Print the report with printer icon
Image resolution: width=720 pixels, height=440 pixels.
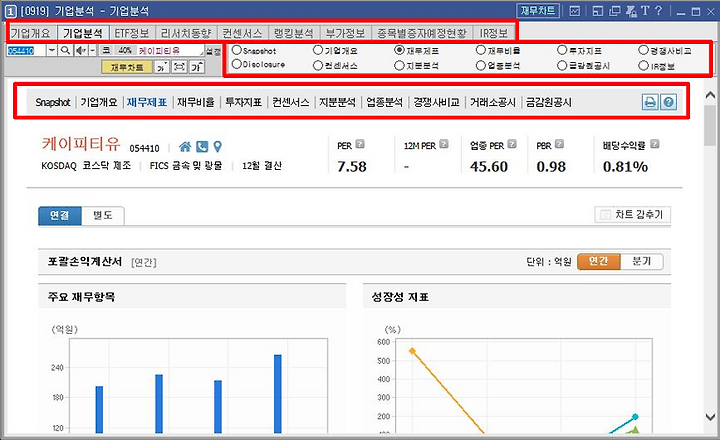650,102
